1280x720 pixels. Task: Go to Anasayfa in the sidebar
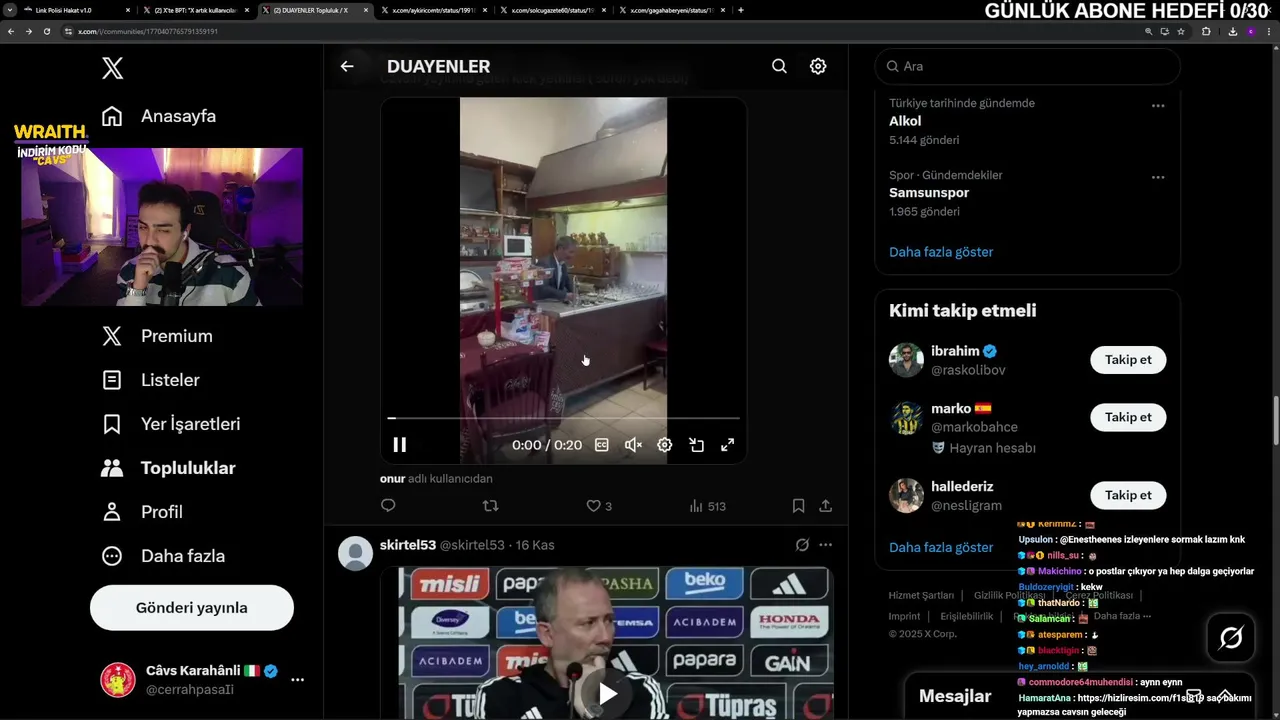(x=159, y=116)
